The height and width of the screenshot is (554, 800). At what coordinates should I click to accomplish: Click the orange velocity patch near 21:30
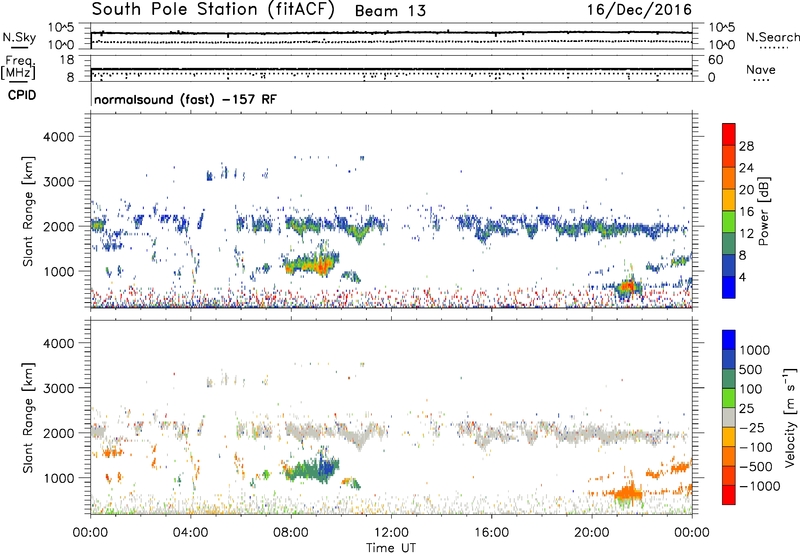point(627,493)
